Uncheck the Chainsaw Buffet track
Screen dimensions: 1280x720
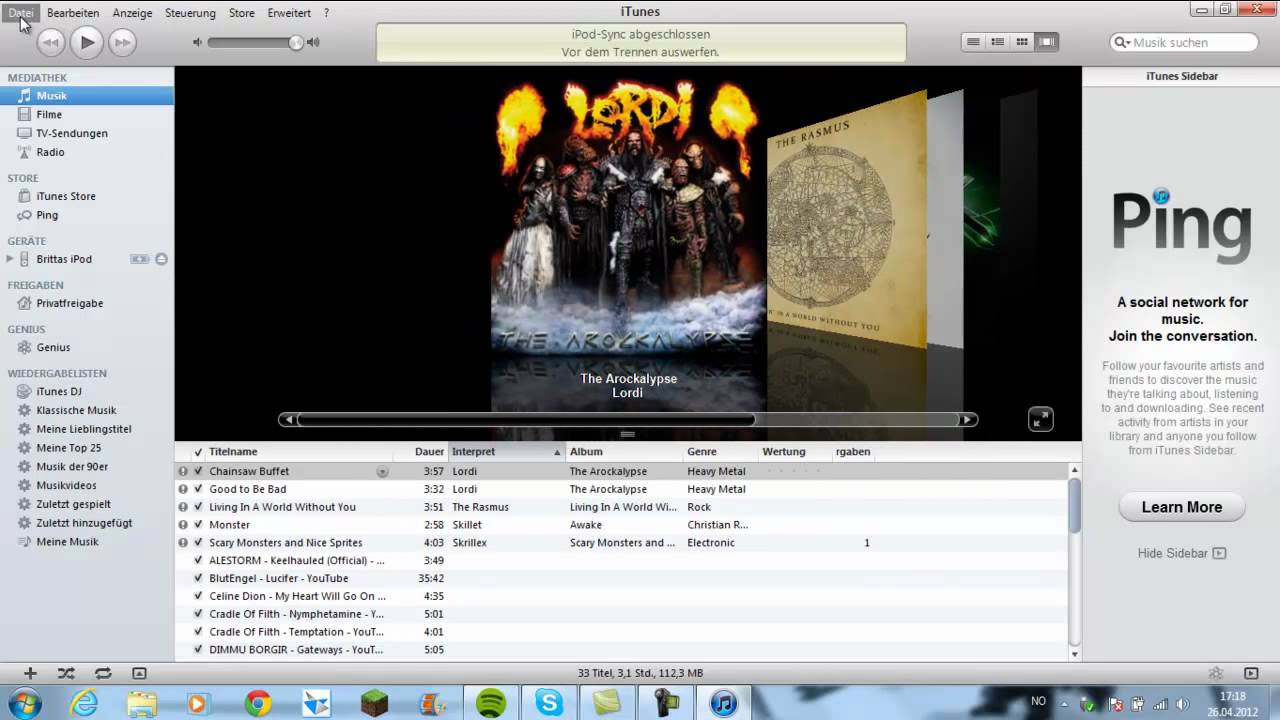click(x=198, y=471)
